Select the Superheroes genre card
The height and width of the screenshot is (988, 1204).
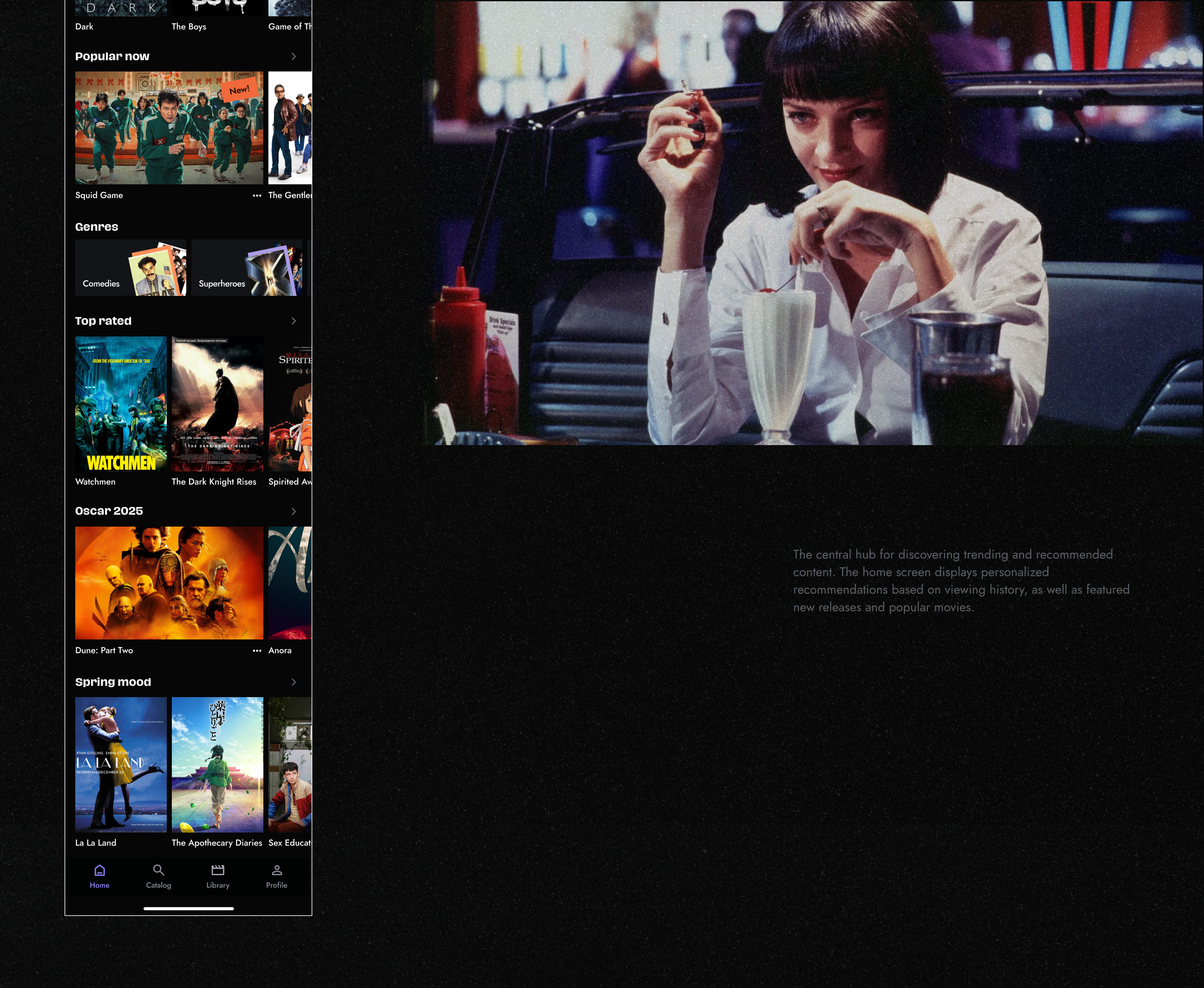click(247, 268)
